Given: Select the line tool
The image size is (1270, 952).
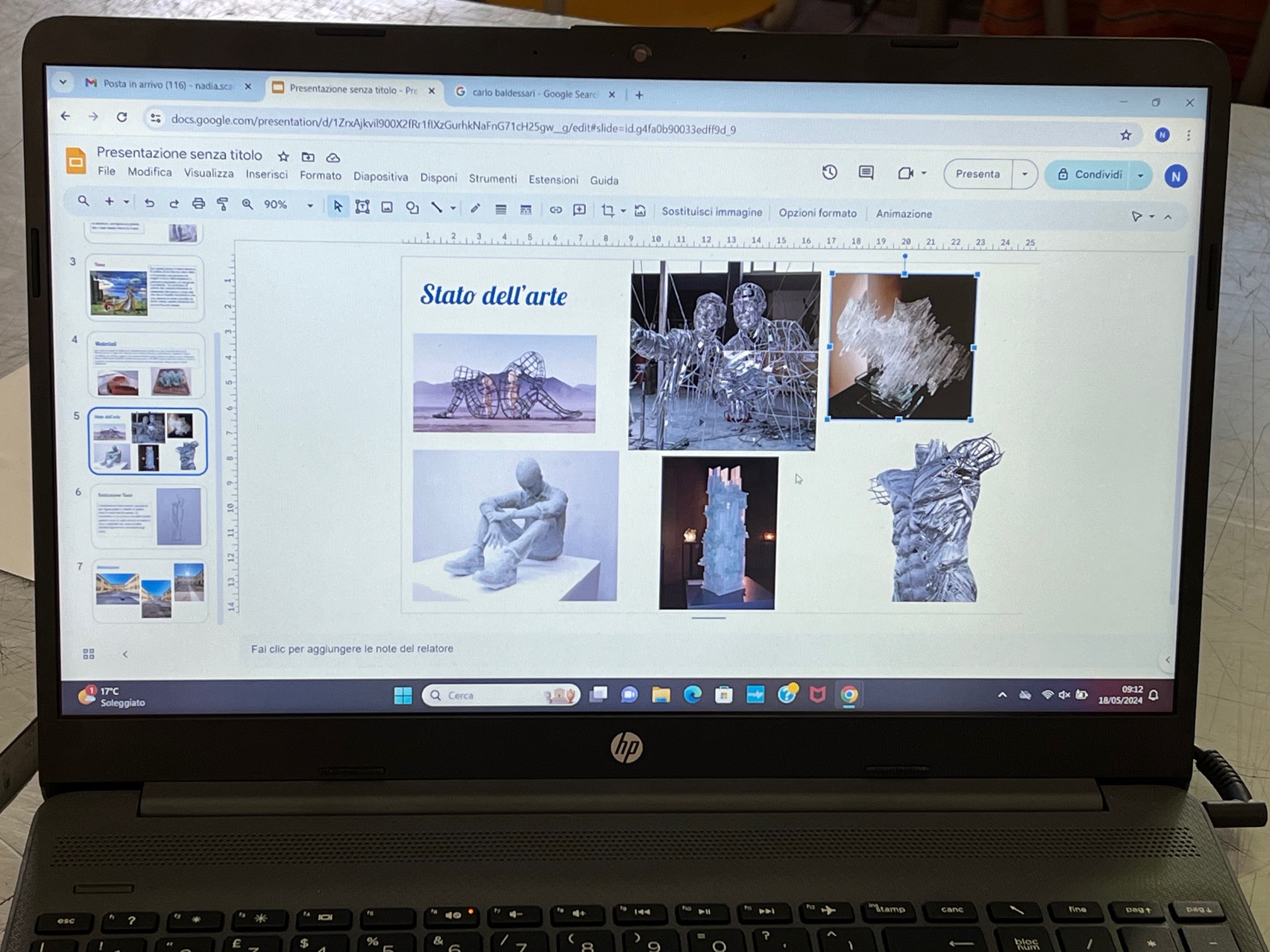Looking at the screenshot, I should point(437,208).
